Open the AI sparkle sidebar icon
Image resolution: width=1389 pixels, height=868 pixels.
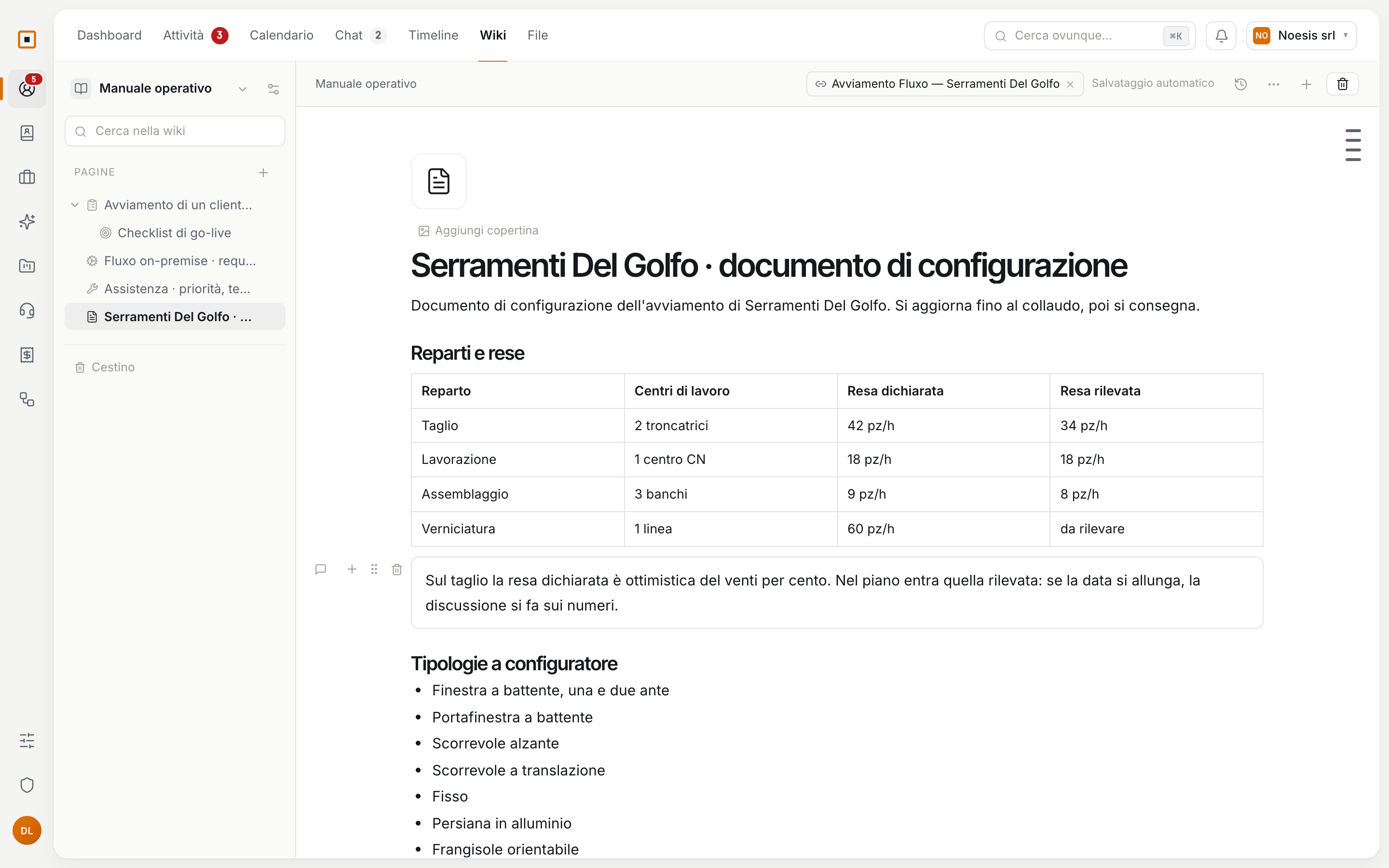point(27,222)
